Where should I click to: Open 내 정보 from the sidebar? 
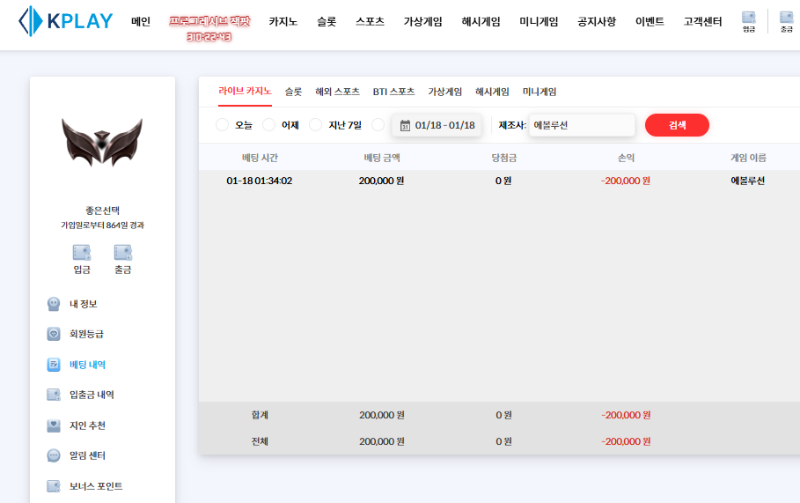(82, 304)
